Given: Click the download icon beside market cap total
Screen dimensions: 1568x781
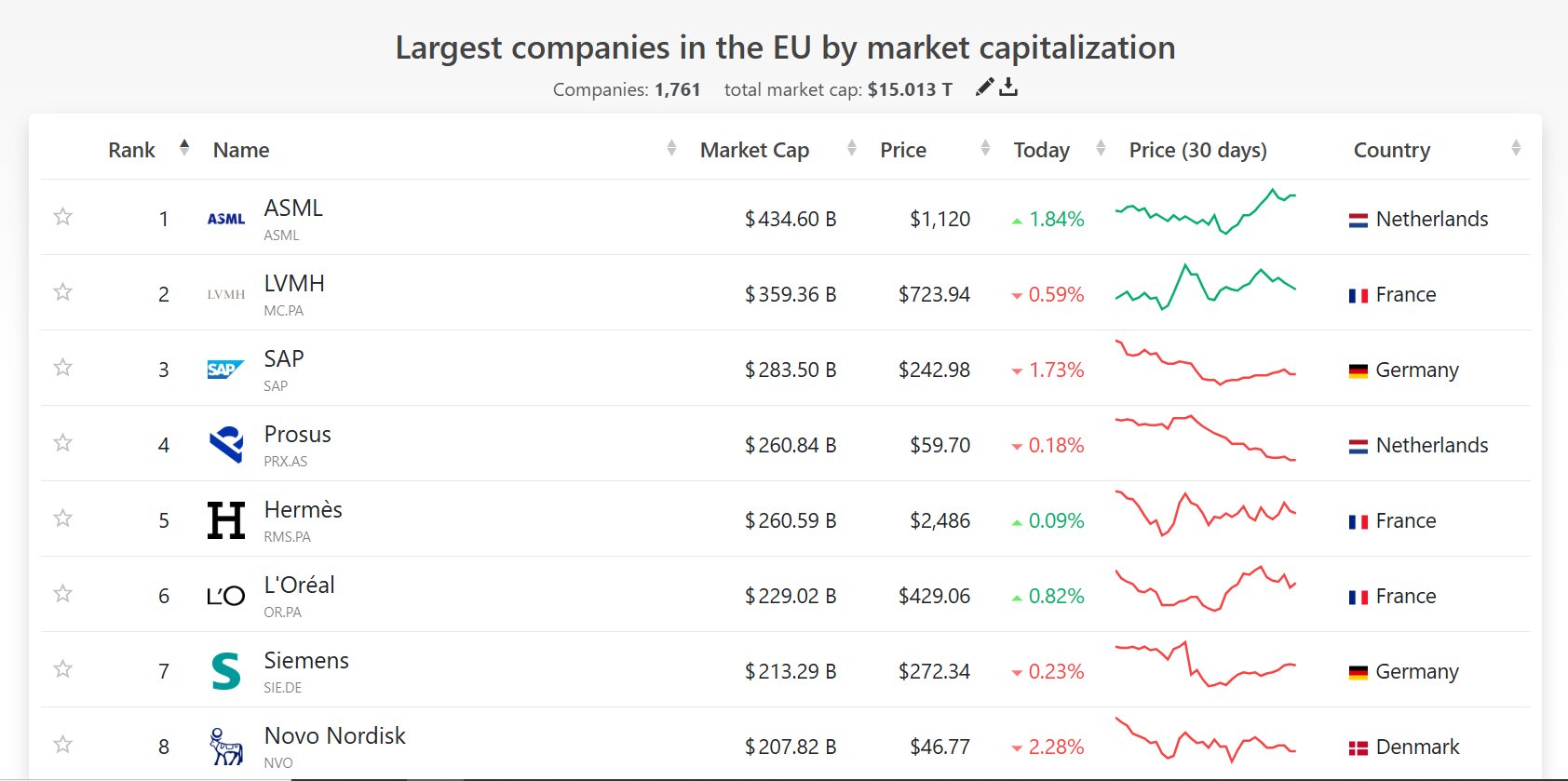Looking at the screenshot, I should tap(1008, 88).
